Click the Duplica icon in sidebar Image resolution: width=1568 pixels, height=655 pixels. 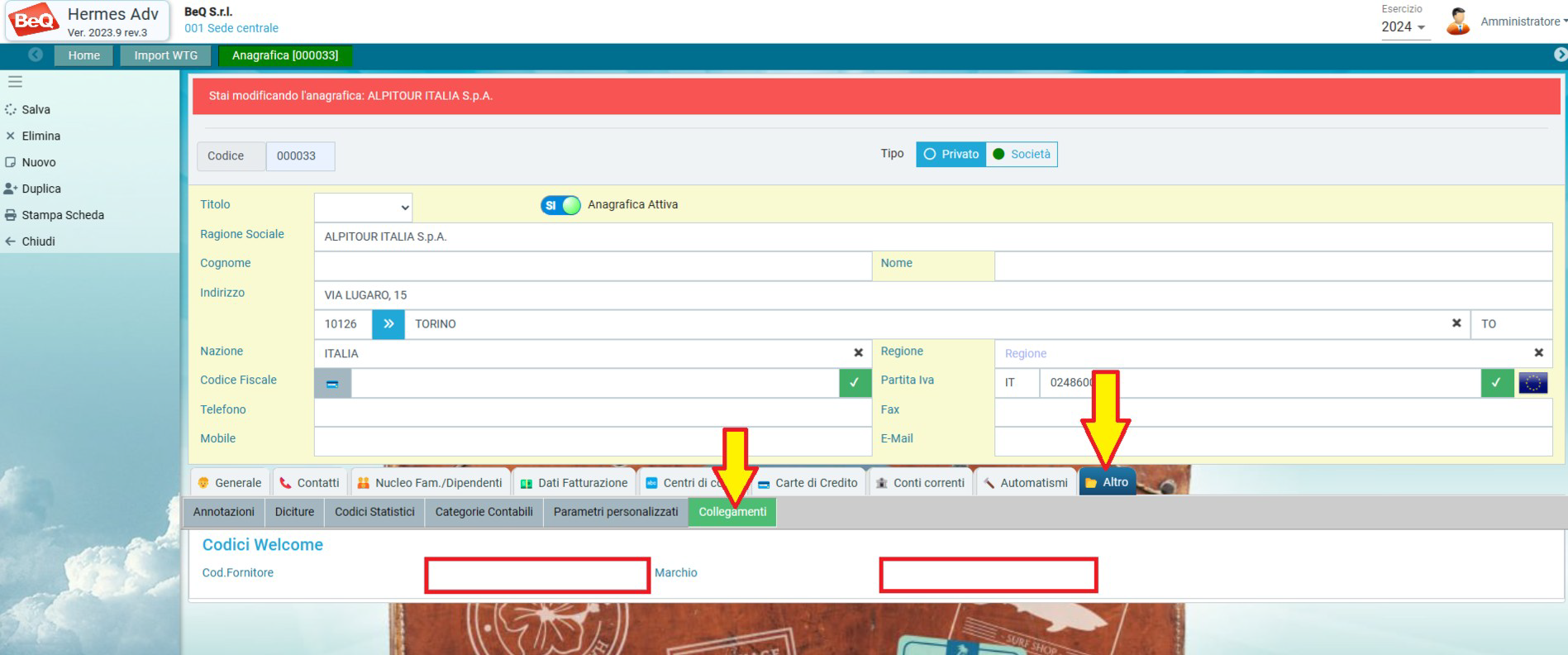[x=11, y=189]
